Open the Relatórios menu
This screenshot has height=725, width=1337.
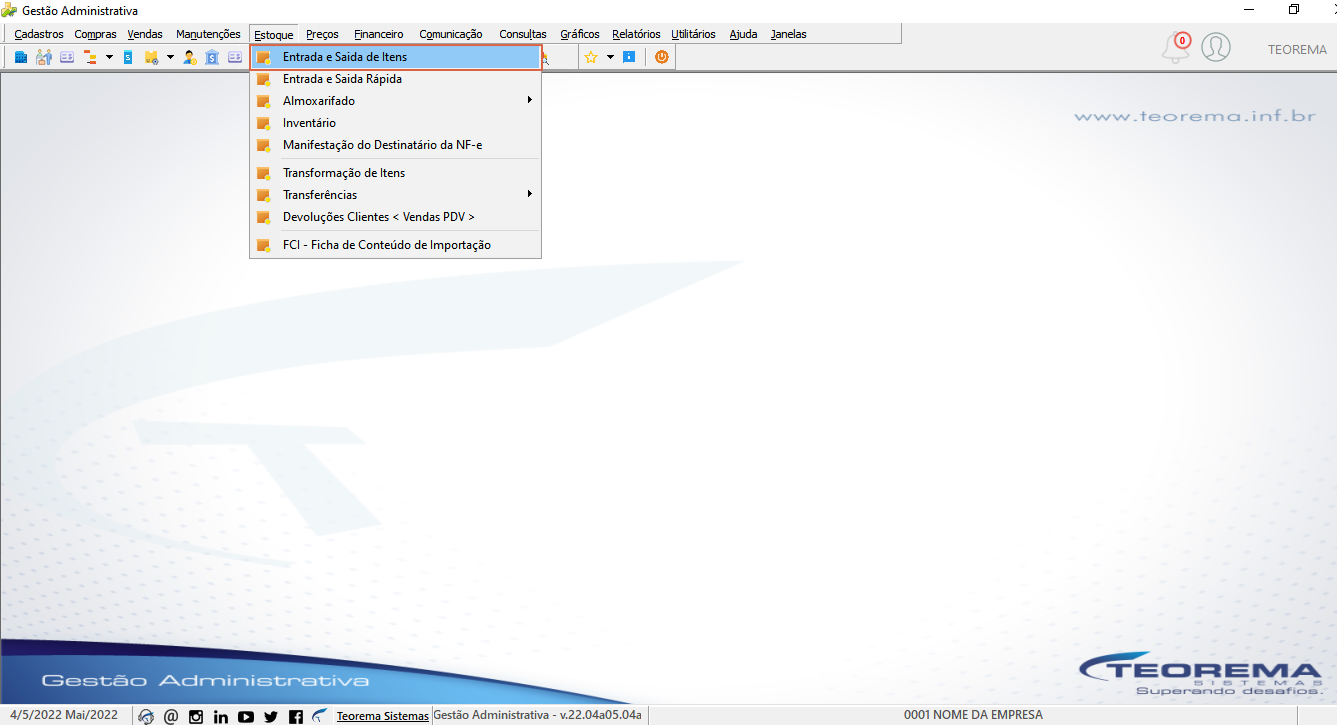(x=636, y=34)
